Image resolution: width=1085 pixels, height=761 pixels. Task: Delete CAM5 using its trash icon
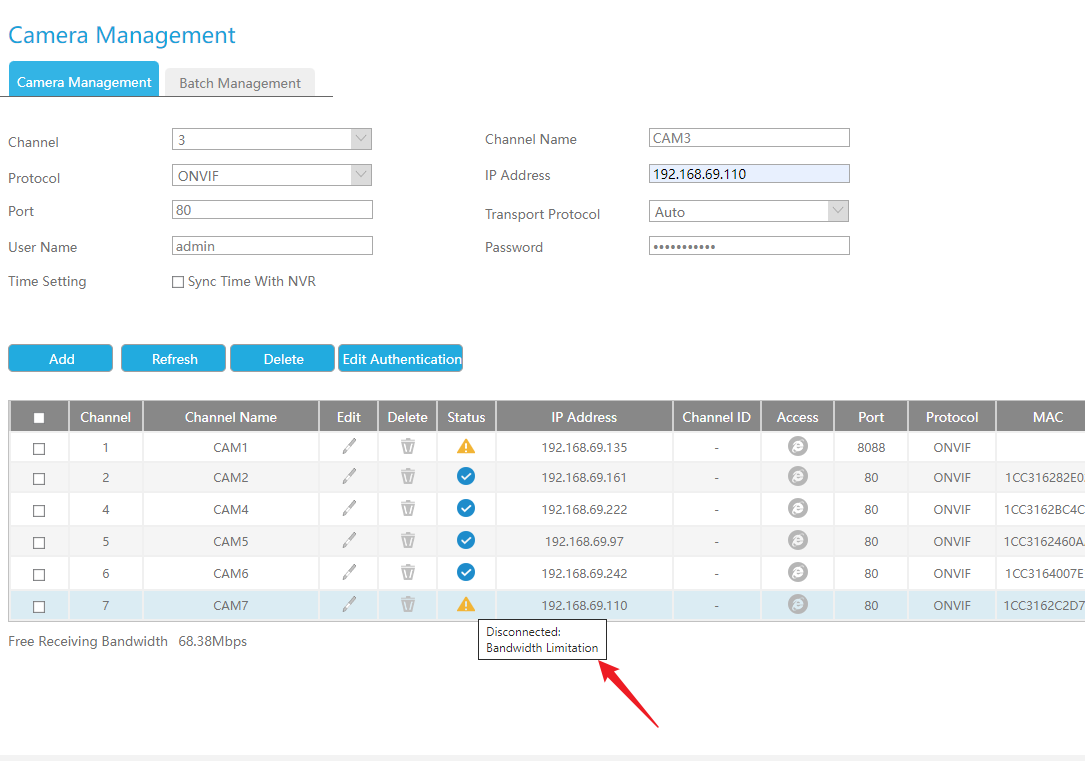click(x=408, y=540)
